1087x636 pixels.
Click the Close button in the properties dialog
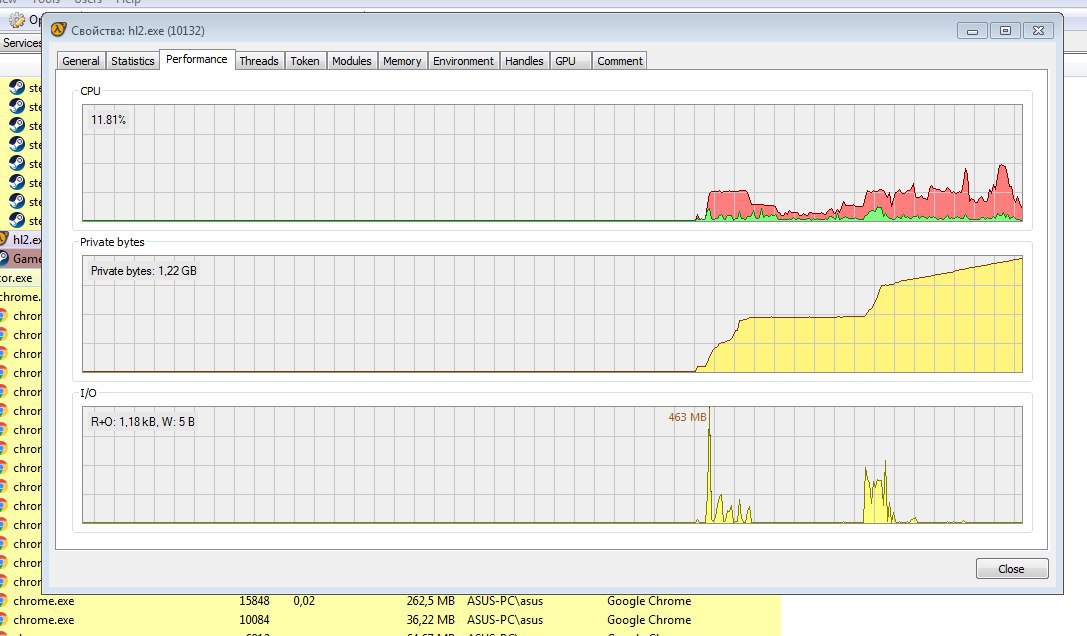click(1011, 569)
